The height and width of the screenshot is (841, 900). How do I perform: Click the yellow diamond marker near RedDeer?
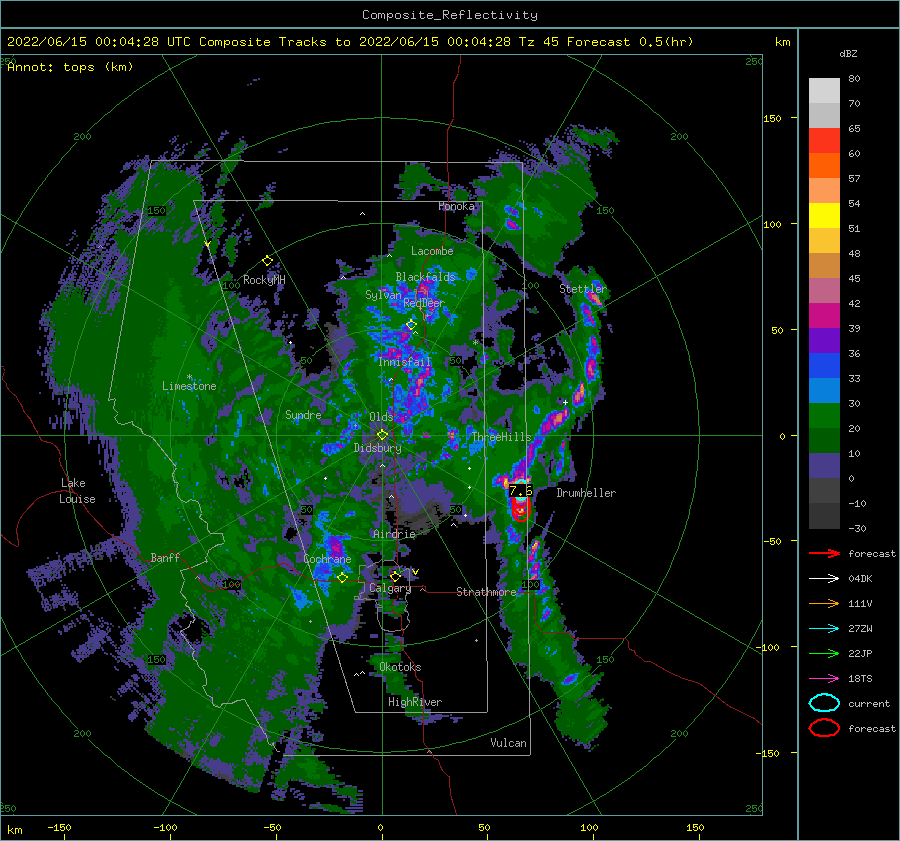[x=411, y=324]
